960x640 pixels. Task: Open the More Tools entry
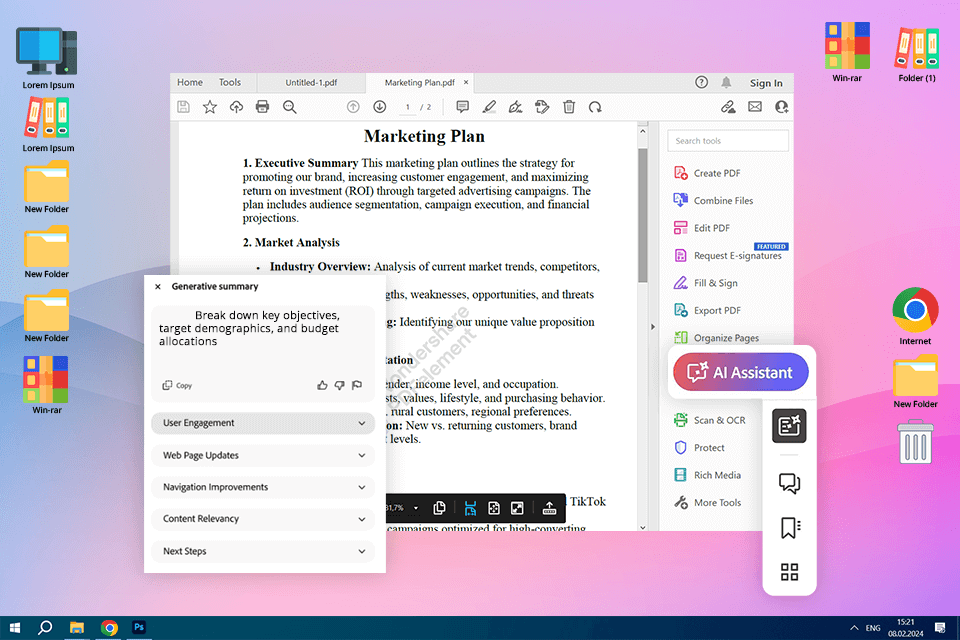coord(707,503)
